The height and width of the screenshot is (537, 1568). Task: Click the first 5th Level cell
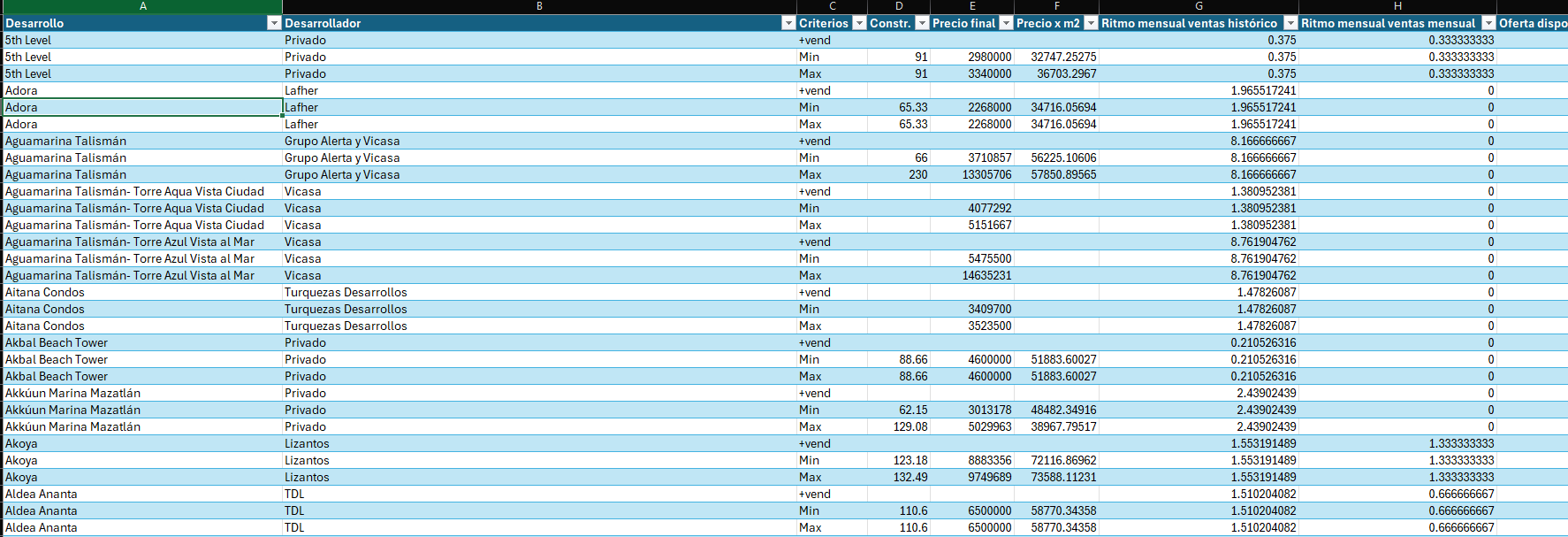coord(141,40)
